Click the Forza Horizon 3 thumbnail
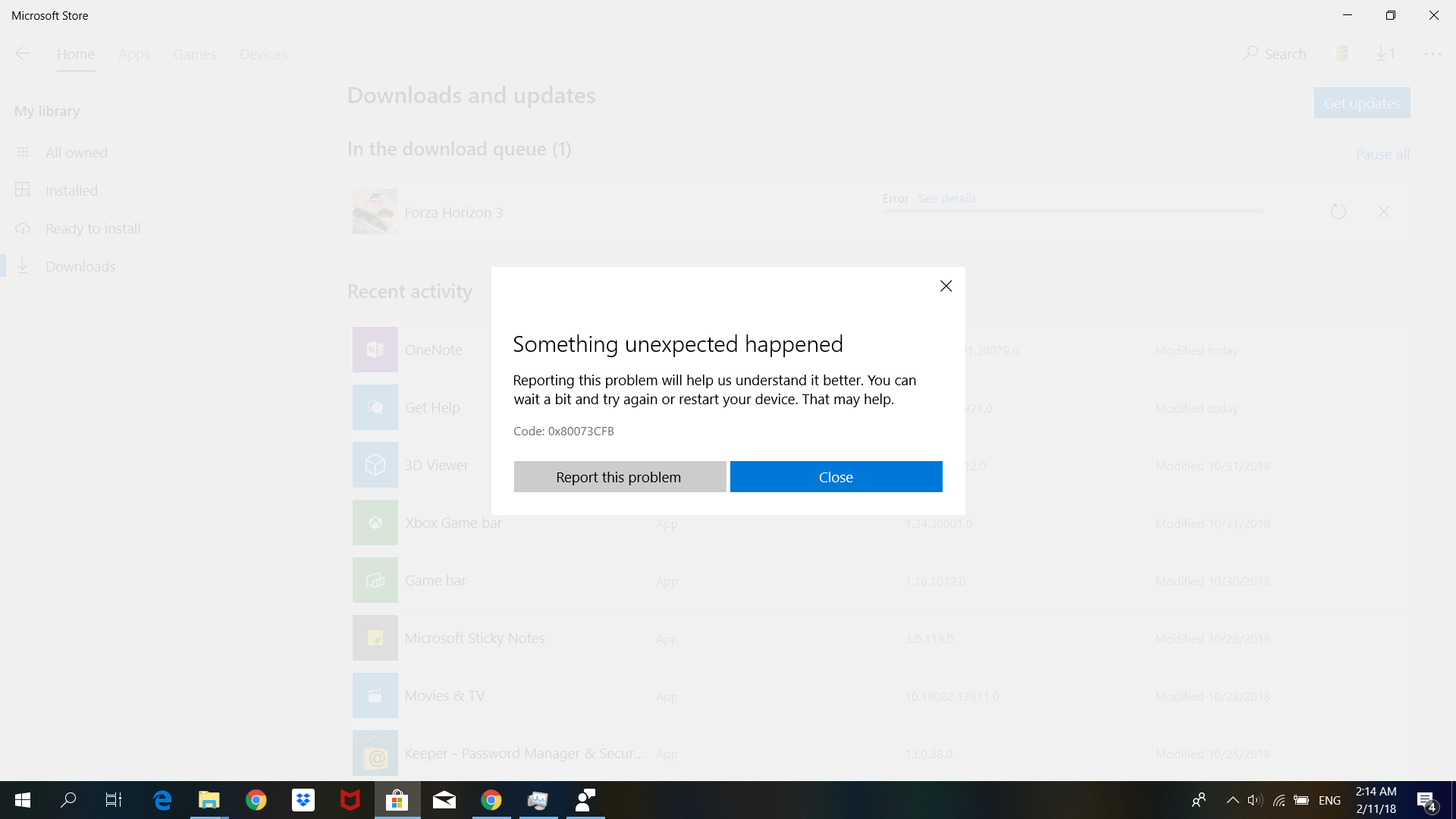 tap(375, 212)
